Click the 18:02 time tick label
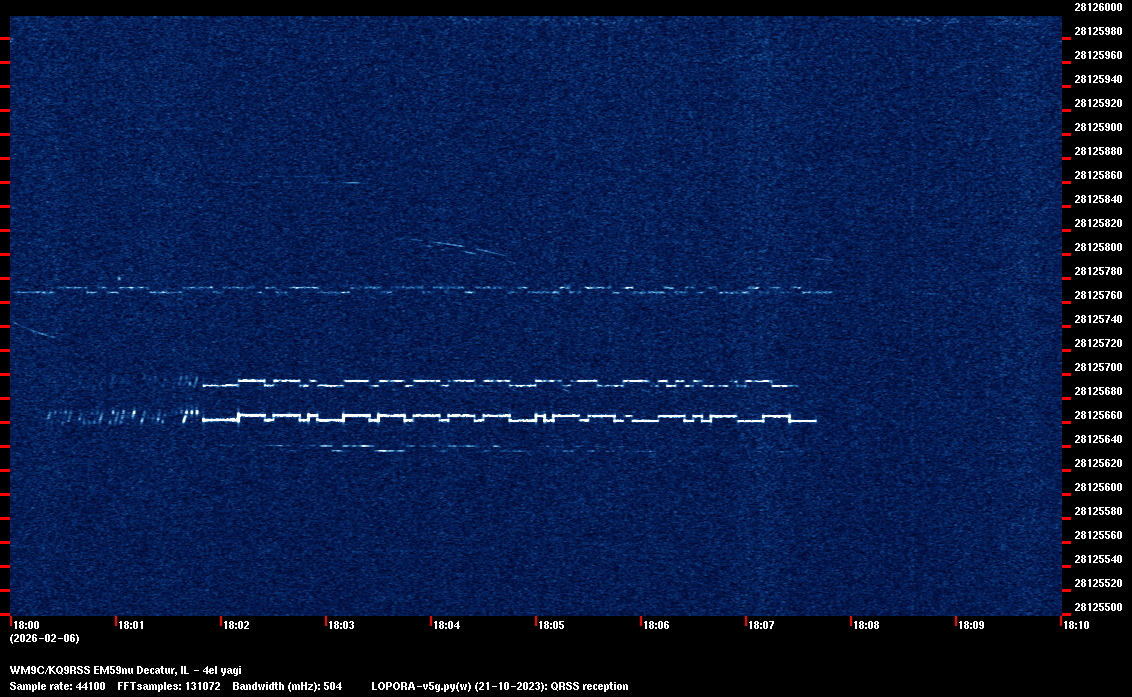The width and height of the screenshot is (1132, 697). [x=236, y=625]
